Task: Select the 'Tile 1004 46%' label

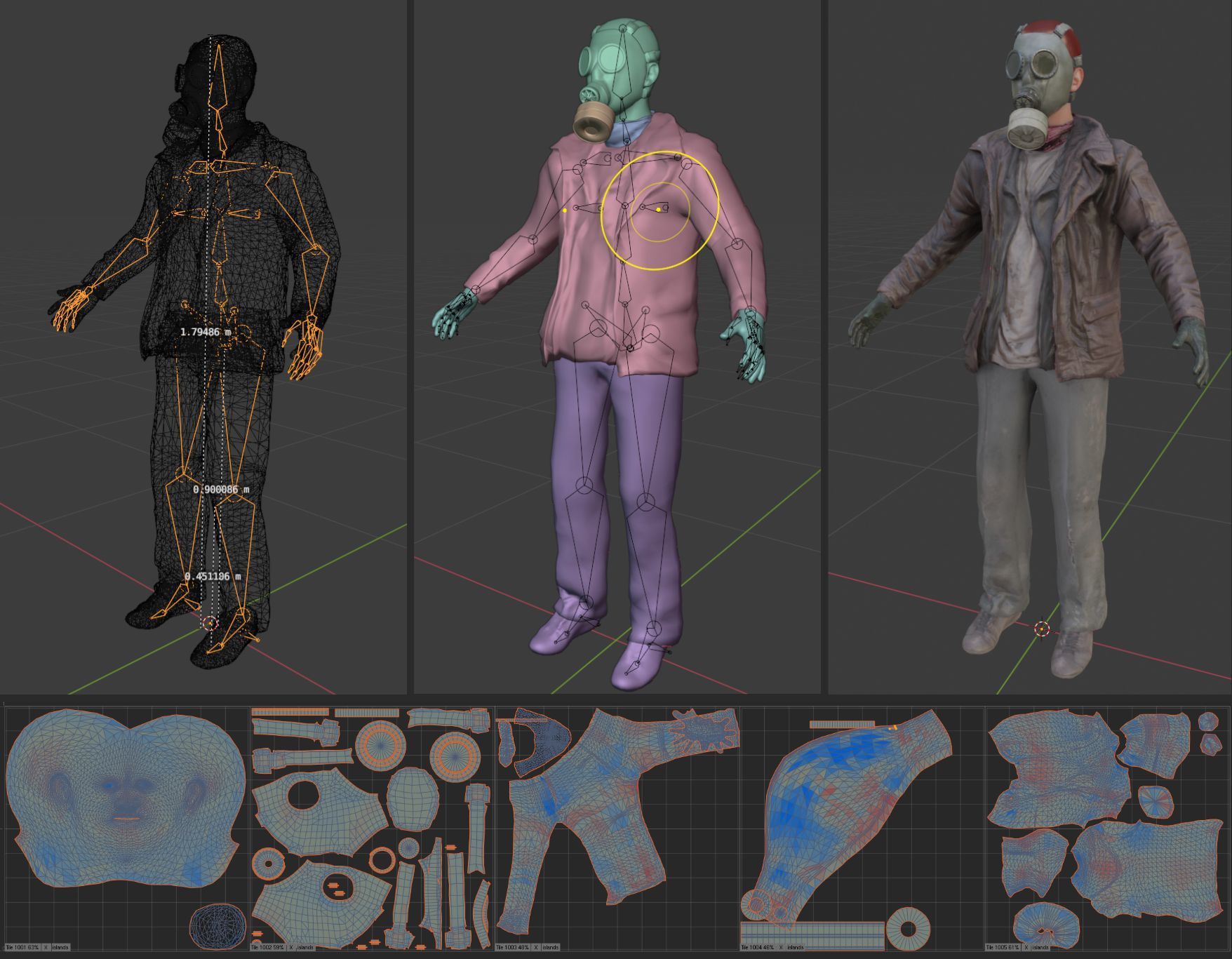Action: (758, 947)
